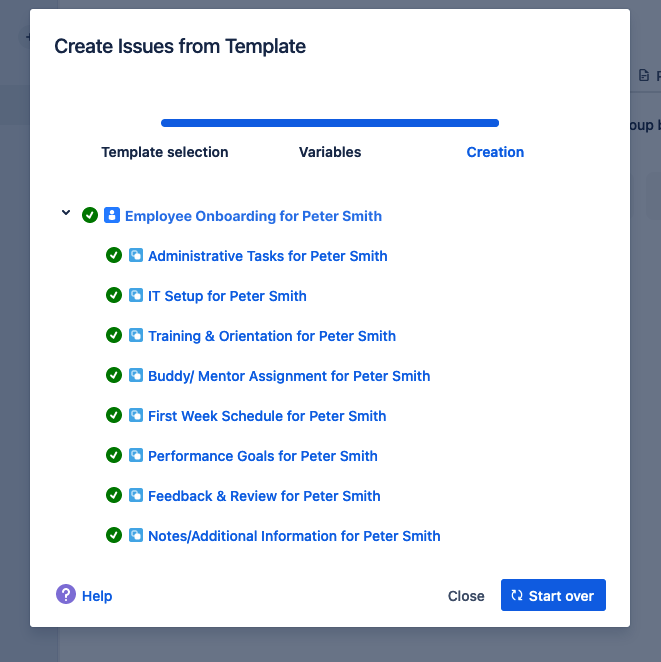This screenshot has width=661, height=662.
Task: Go to the Template selection step
Action: click(x=165, y=153)
